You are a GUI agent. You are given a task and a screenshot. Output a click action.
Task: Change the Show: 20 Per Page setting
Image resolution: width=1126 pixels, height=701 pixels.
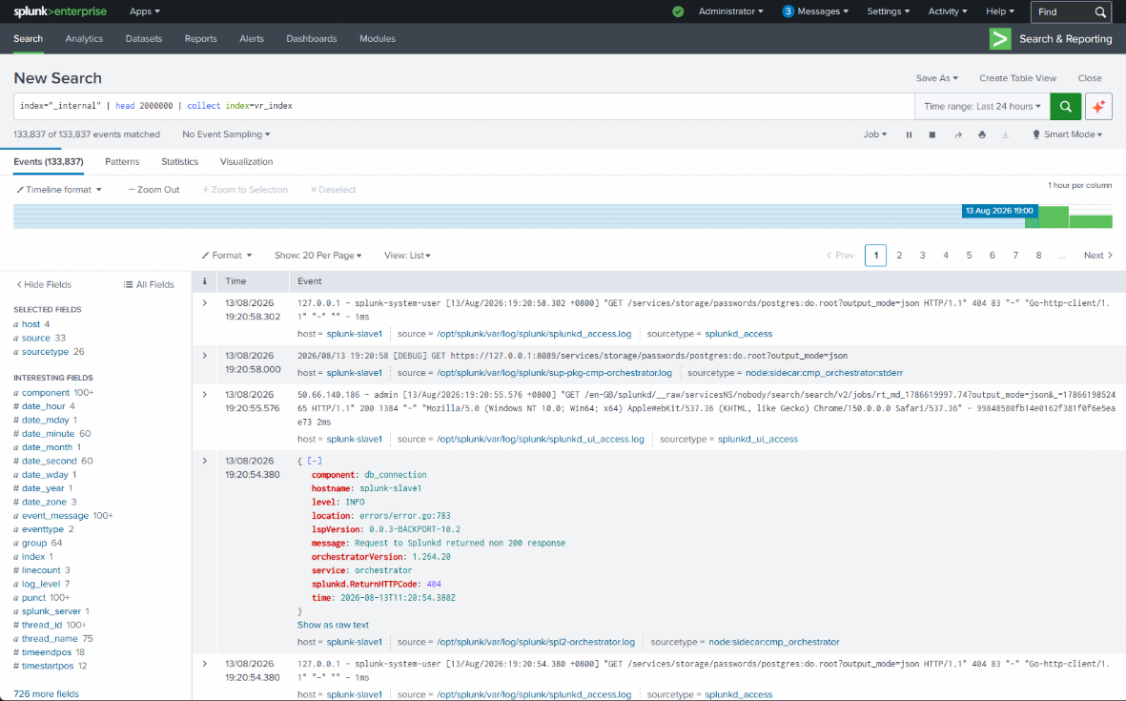318,256
